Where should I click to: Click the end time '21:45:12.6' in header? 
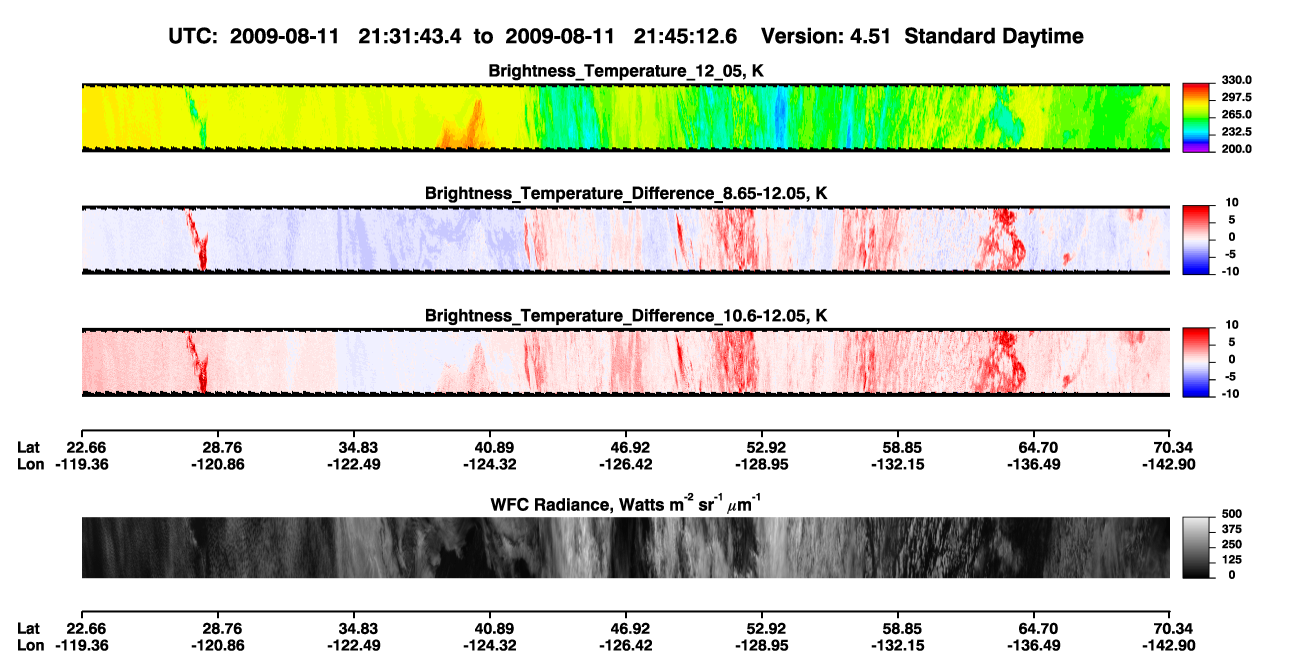pos(685,37)
